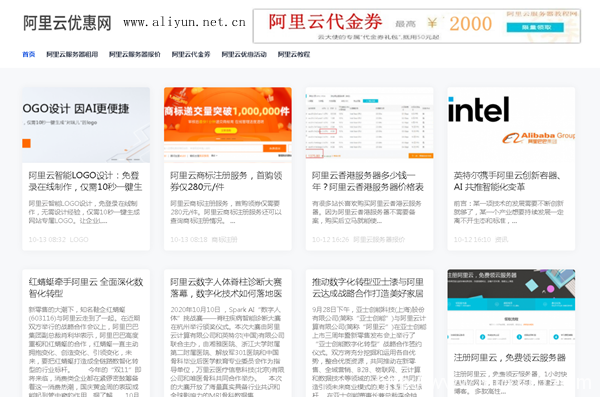Open the 首页 navigation menu item
This screenshot has height=397, width=600.
[x=29, y=54]
